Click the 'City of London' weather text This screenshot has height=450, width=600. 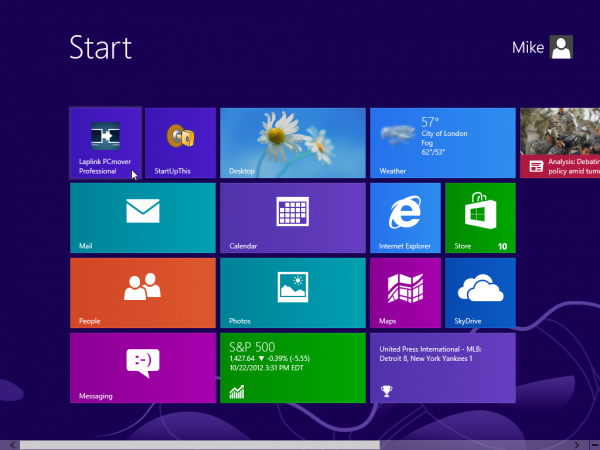tap(444, 134)
